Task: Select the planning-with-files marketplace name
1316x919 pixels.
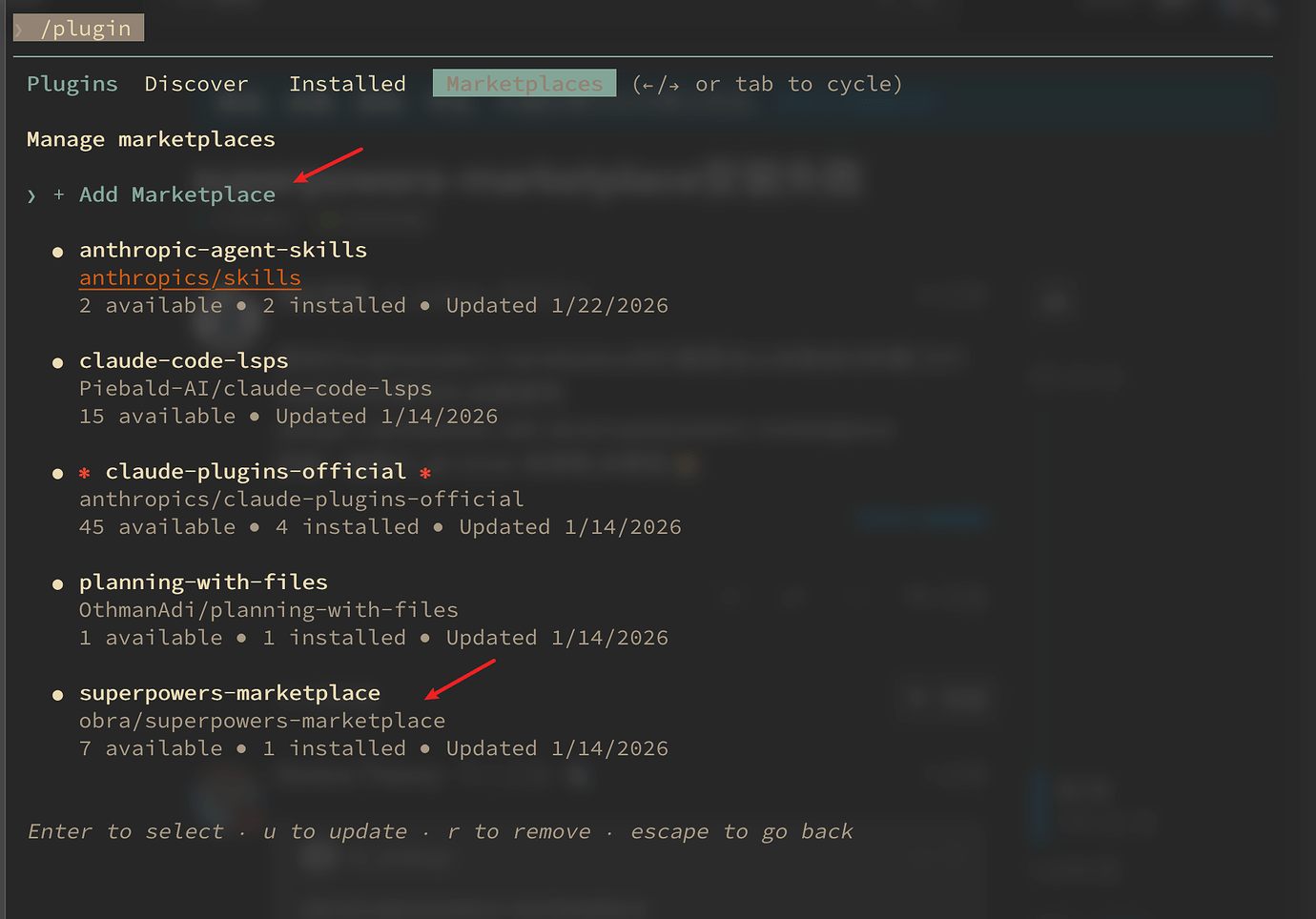Action: pyautogui.click(x=203, y=582)
